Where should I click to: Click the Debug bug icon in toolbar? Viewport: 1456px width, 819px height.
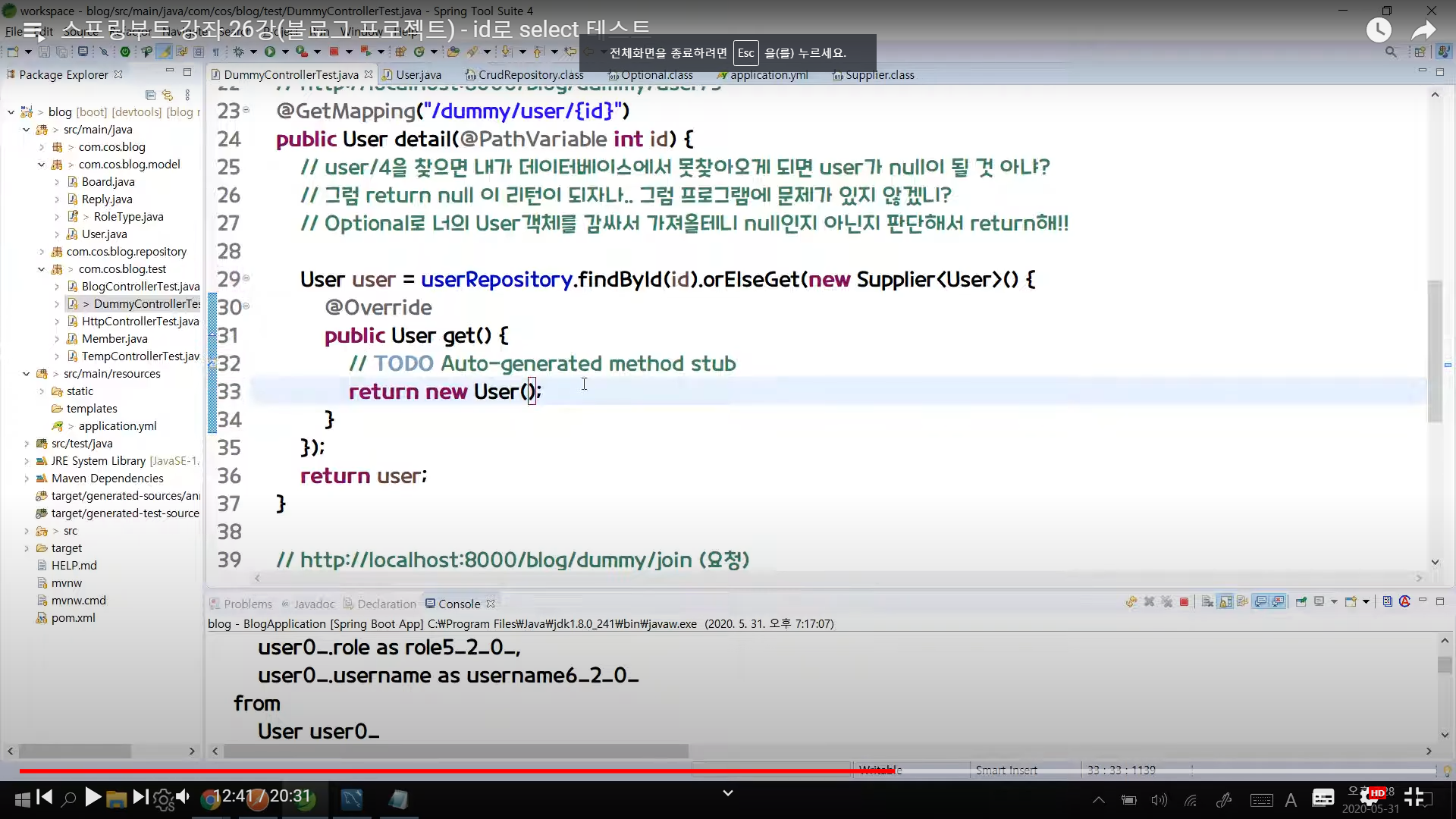coord(238,52)
